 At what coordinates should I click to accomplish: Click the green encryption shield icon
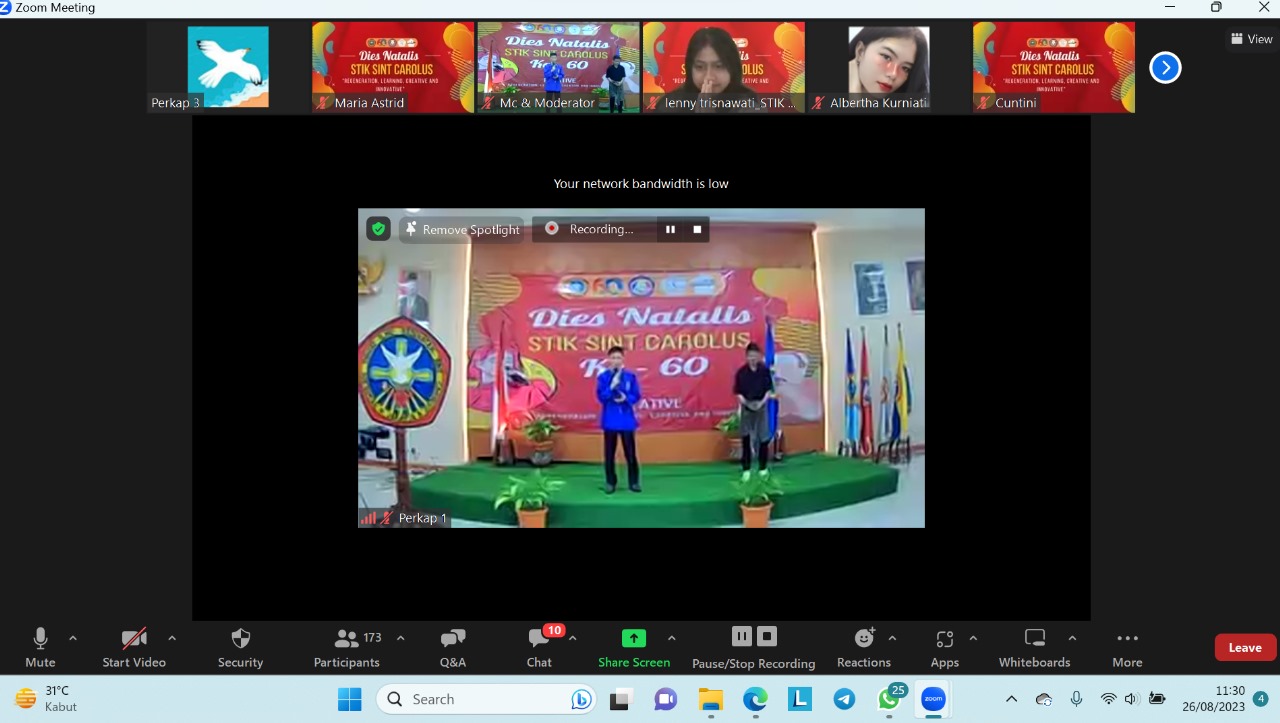click(378, 229)
